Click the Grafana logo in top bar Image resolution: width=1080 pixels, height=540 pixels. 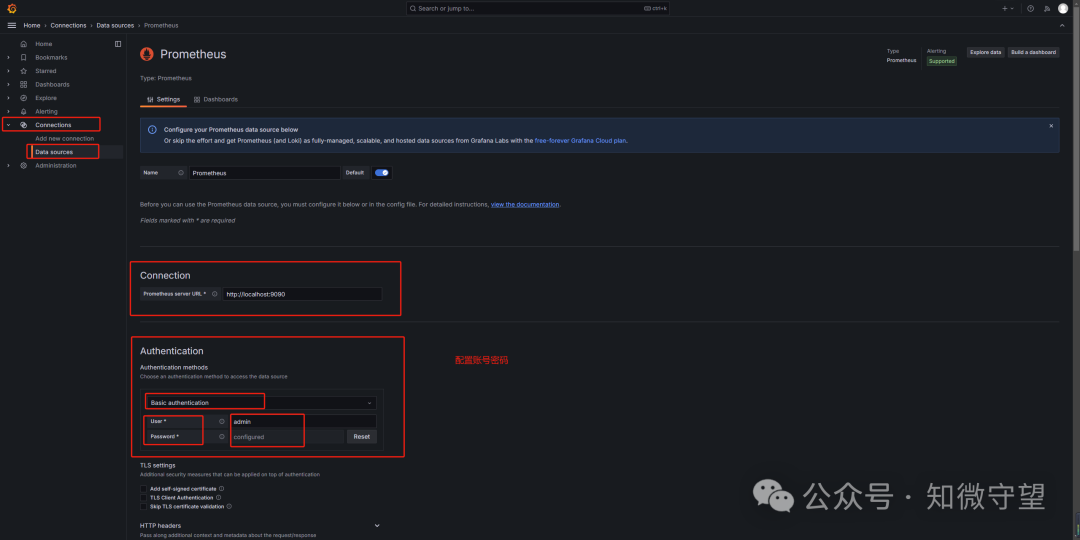point(12,8)
